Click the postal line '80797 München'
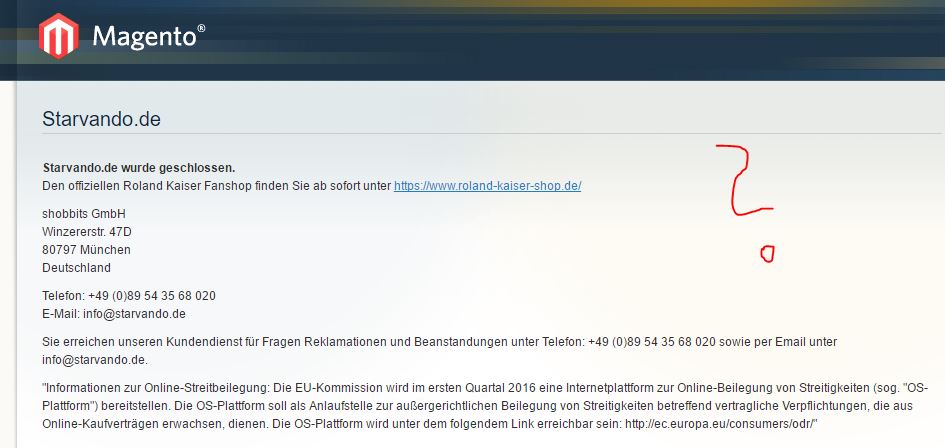The image size is (945, 448). pyautogui.click(x=86, y=250)
